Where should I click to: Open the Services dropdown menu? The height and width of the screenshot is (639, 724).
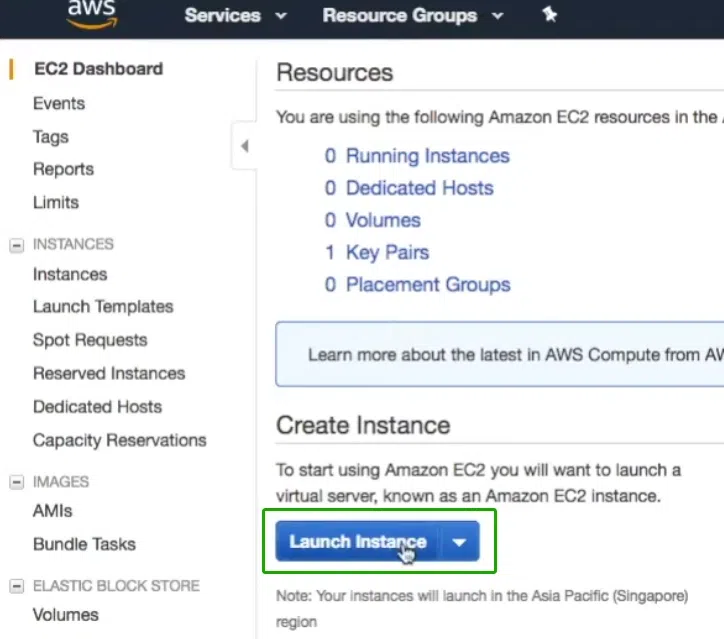pyautogui.click(x=236, y=16)
